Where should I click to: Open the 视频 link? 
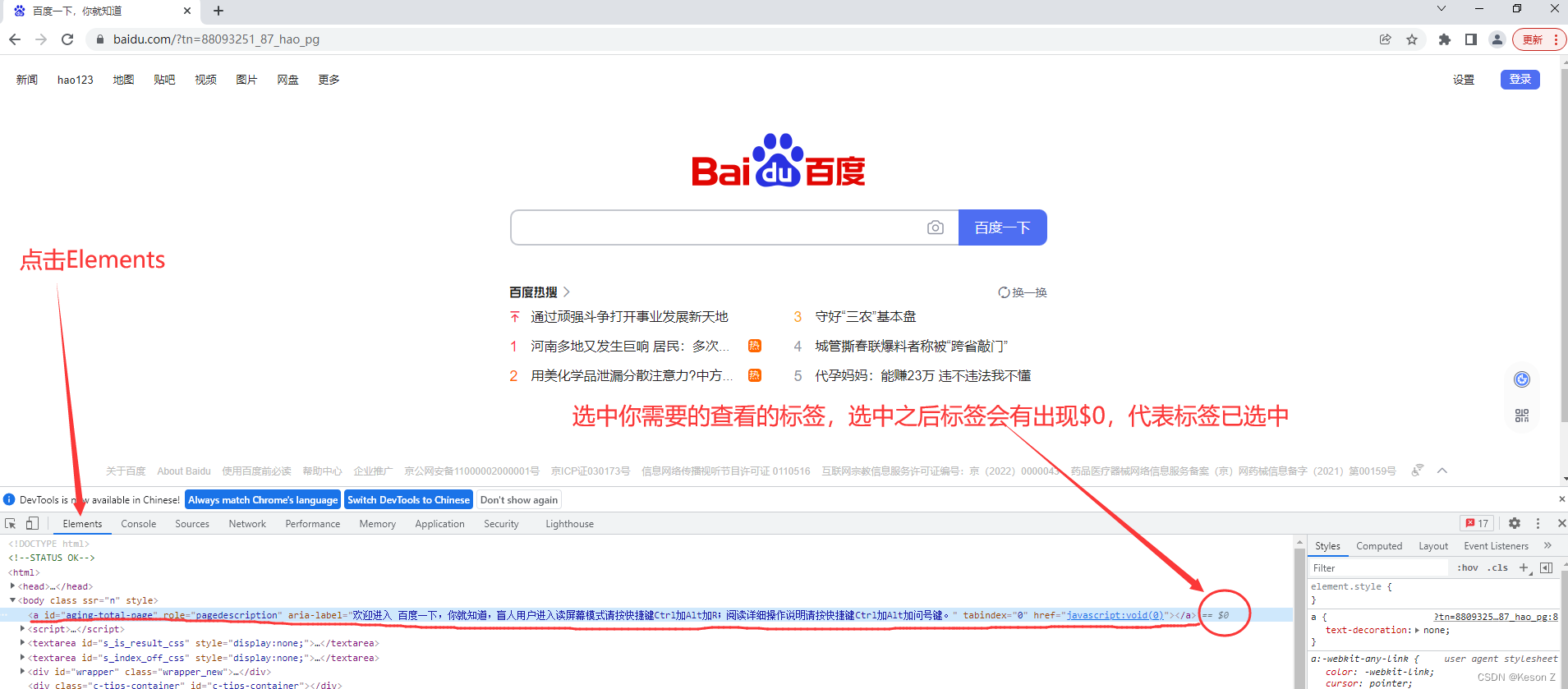pos(205,80)
